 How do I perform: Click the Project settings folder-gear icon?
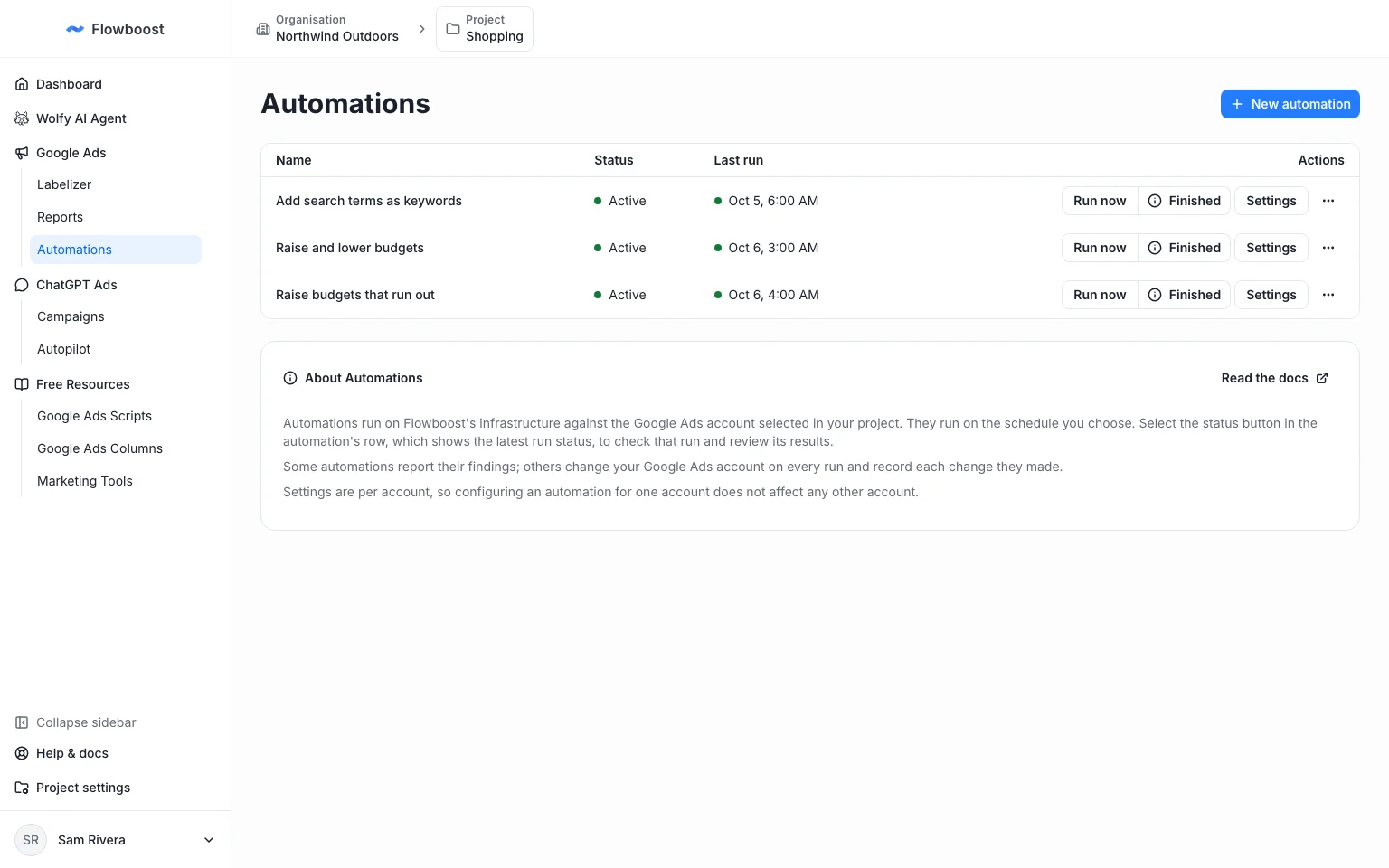point(22,788)
